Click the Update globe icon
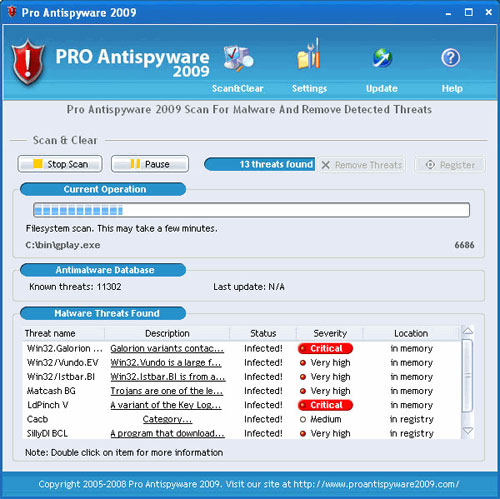The width and height of the screenshot is (500, 499). coord(382,58)
